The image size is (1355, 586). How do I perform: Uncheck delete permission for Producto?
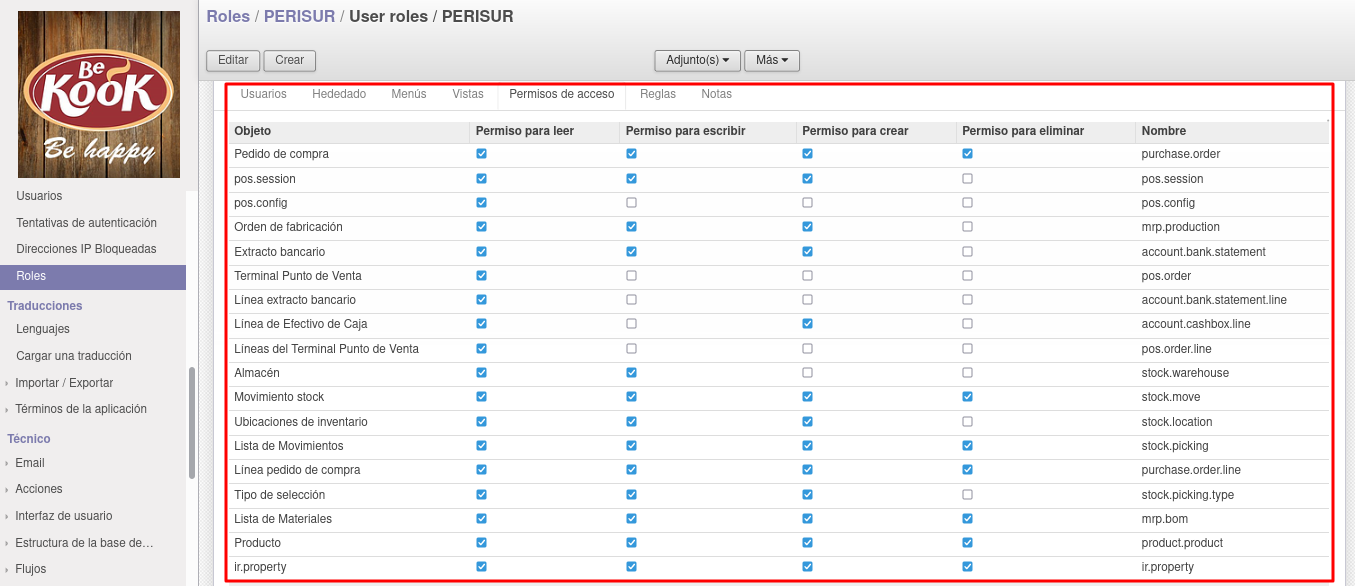tap(967, 543)
